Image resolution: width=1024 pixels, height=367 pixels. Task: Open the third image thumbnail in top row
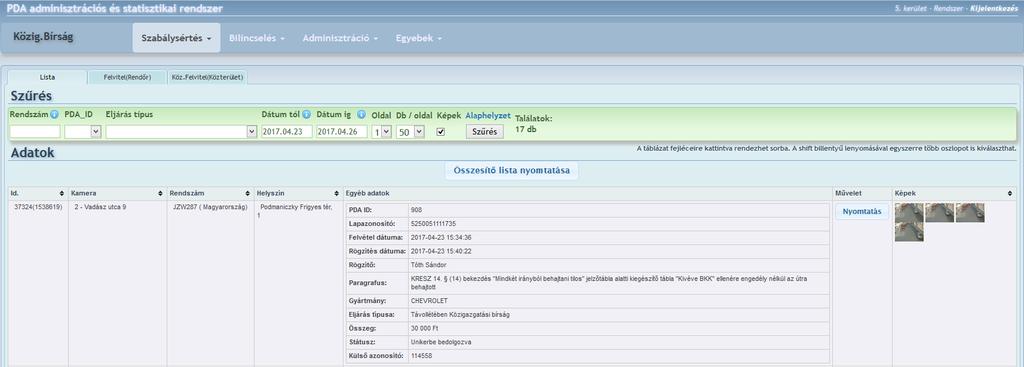pos(970,212)
